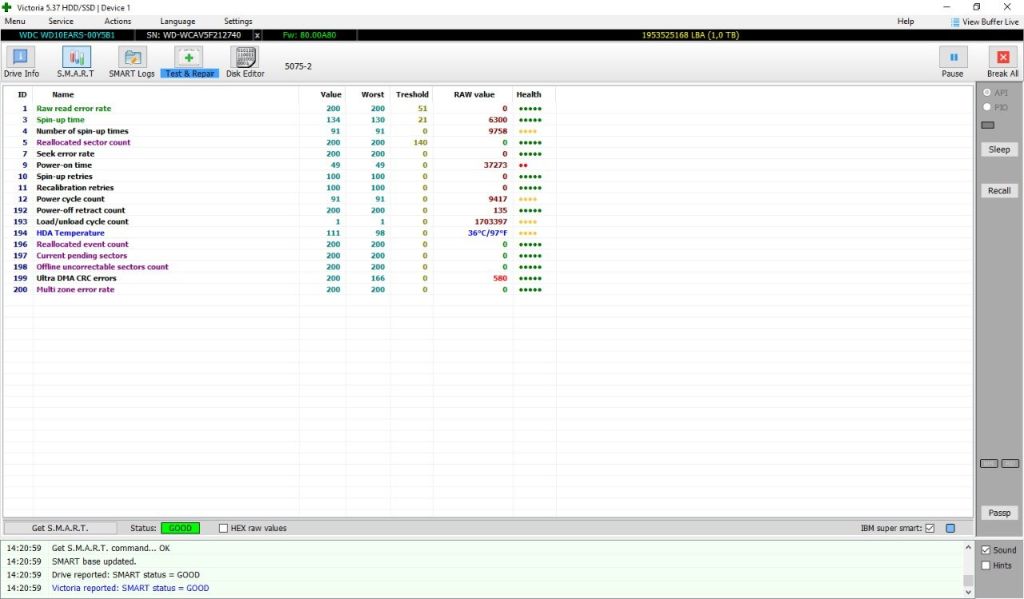Click the log scrollbar down arrow
This screenshot has height=599, width=1024.
click(968, 592)
